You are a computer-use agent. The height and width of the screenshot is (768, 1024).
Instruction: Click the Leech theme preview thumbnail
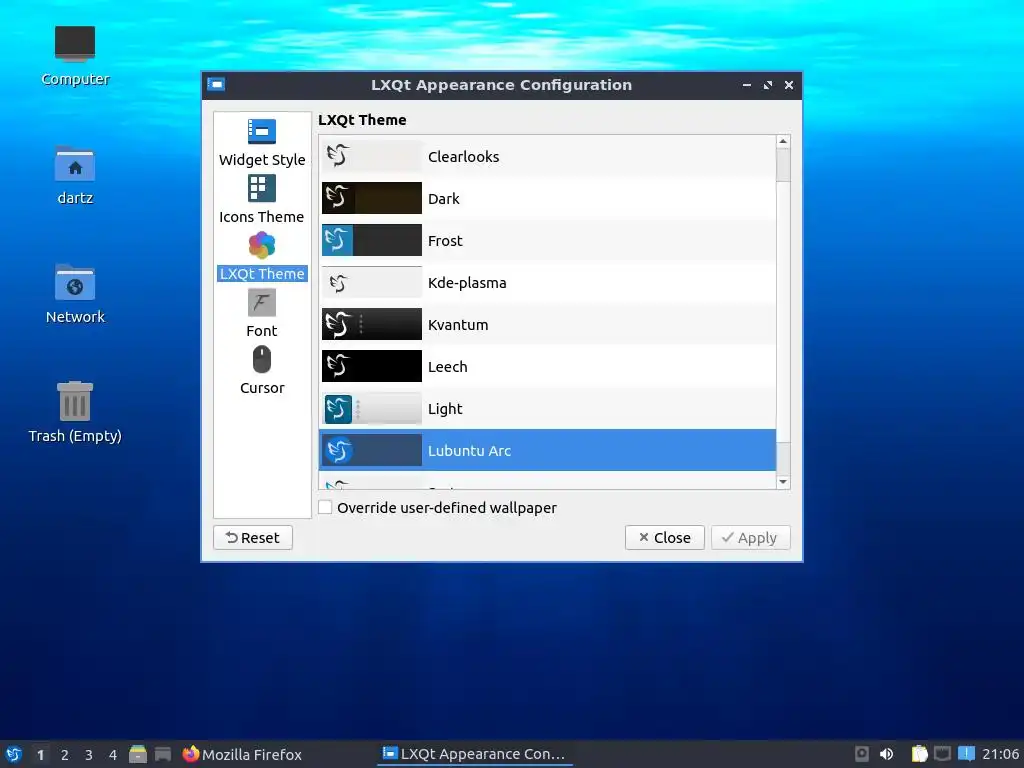click(x=372, y=366)
